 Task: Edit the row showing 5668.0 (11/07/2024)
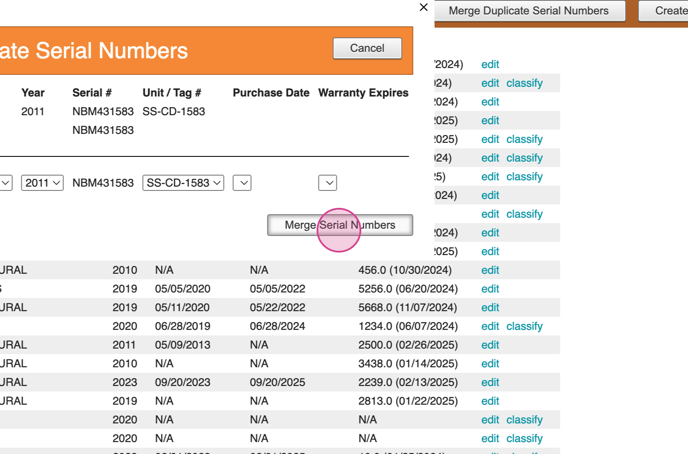490,308
